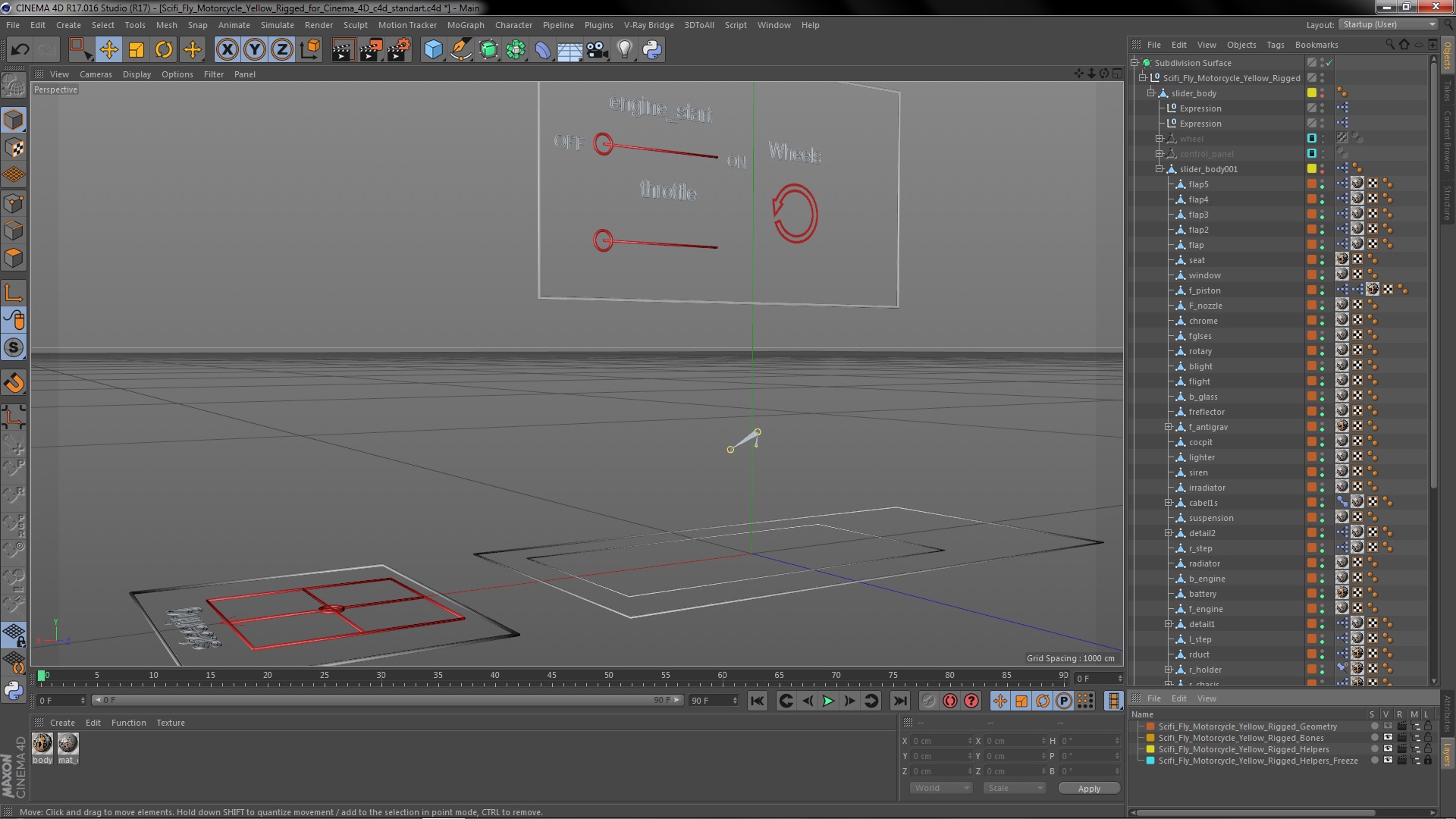The width and height of the screenshot is (1456, 819).
Task: Toggle visibility dots for seat object
Action: point(1323,260)
